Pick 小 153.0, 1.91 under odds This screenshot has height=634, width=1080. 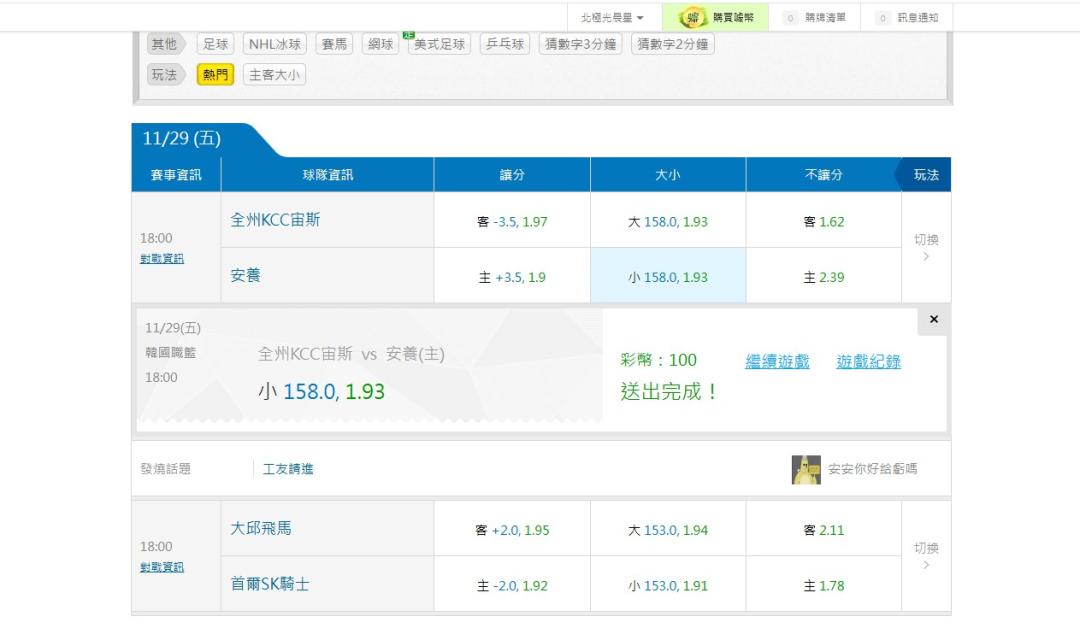tap(667, 586)
